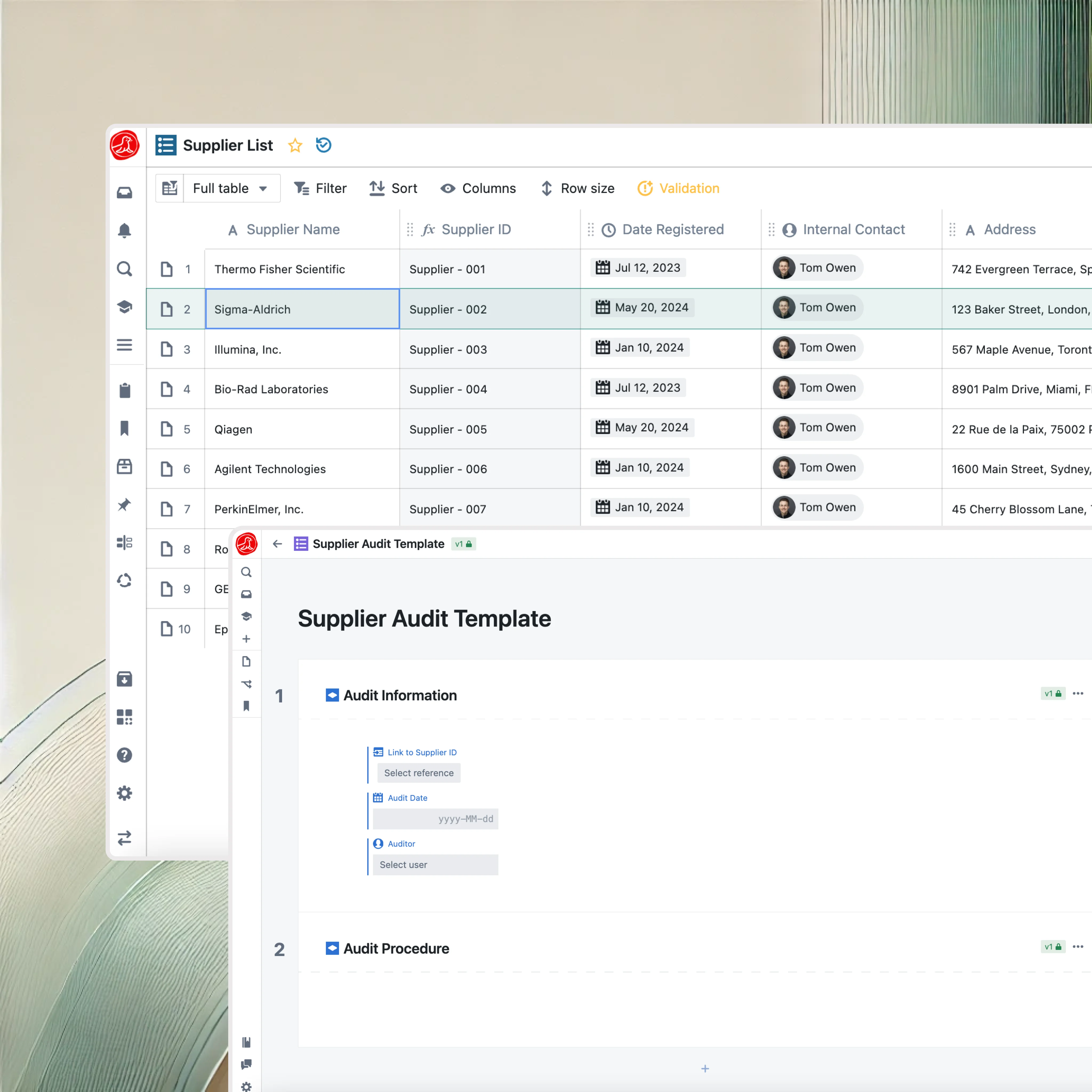Click the version history icon beside the star

323,145
